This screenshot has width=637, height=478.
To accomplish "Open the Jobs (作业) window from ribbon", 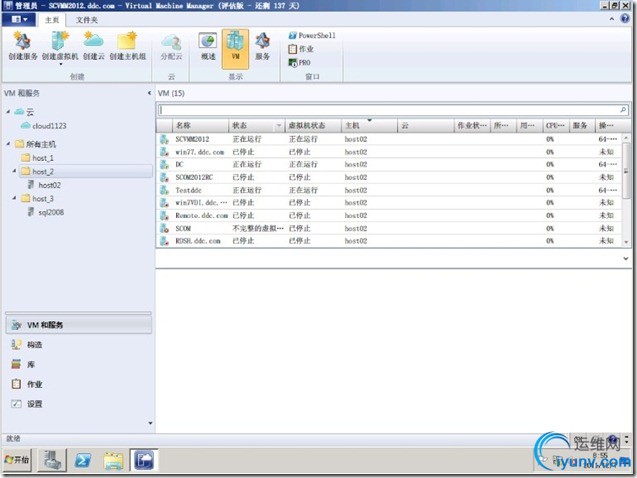I will click(x=301, y=49).
